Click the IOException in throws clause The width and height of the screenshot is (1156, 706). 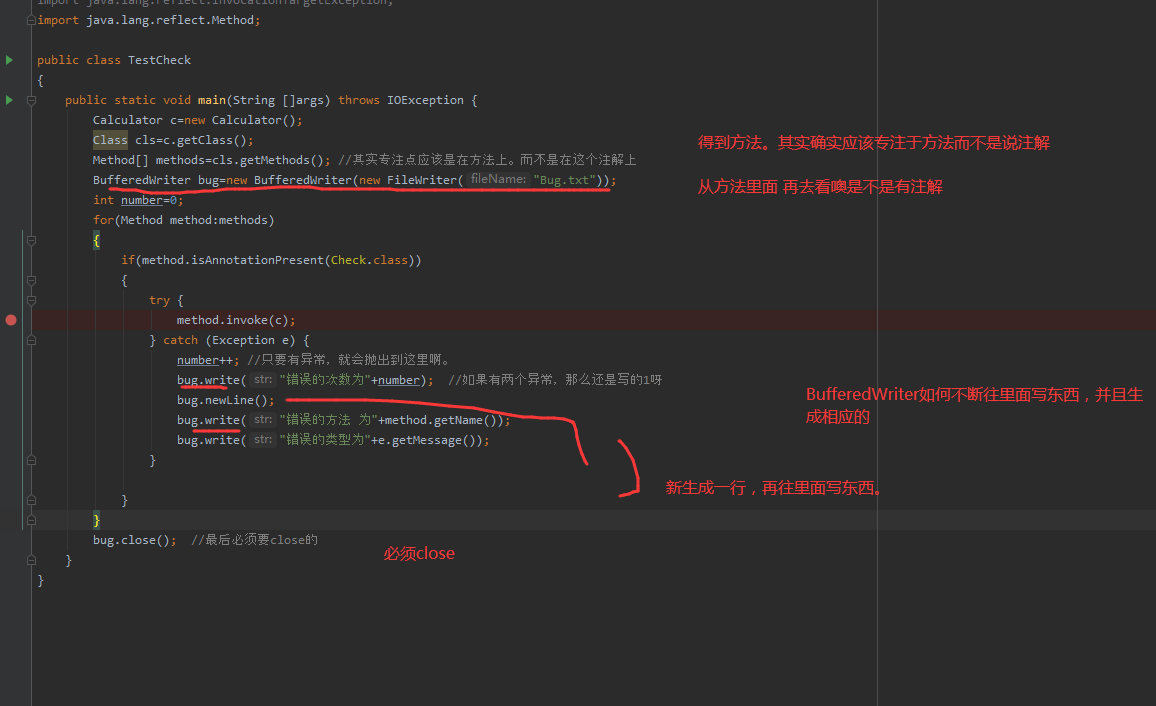425,100
